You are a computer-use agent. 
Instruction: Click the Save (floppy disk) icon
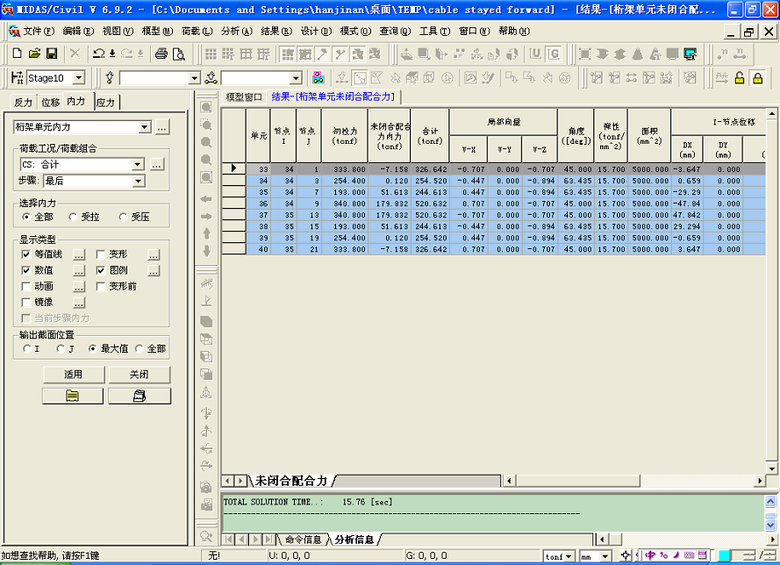coord(51,53)
